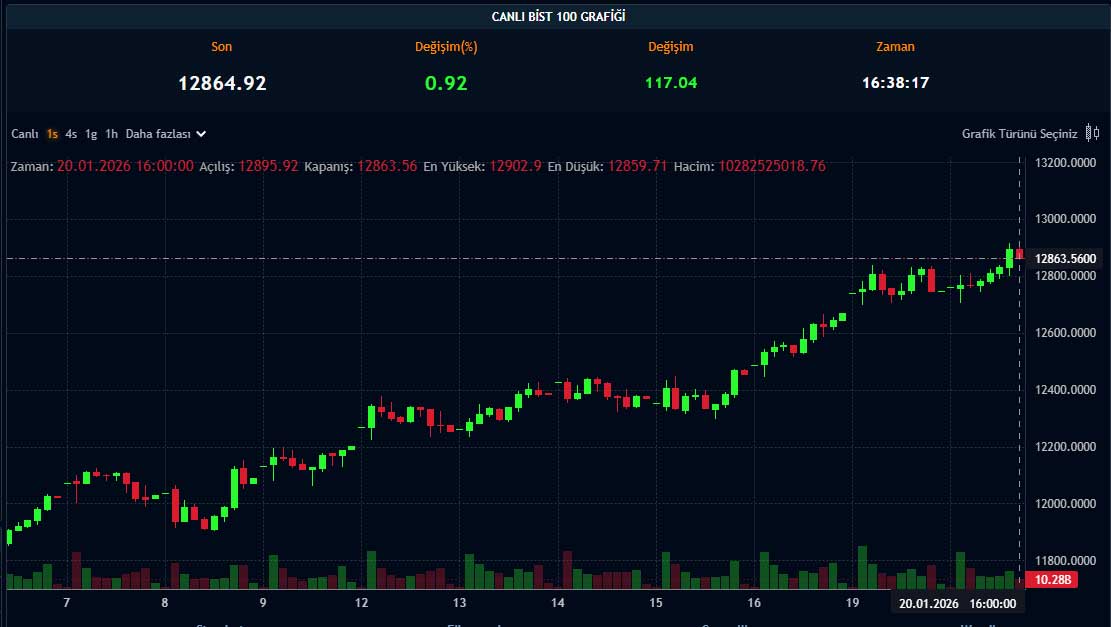
Task: Click the Son value 12864.92
Action: (x=222, y=83)
